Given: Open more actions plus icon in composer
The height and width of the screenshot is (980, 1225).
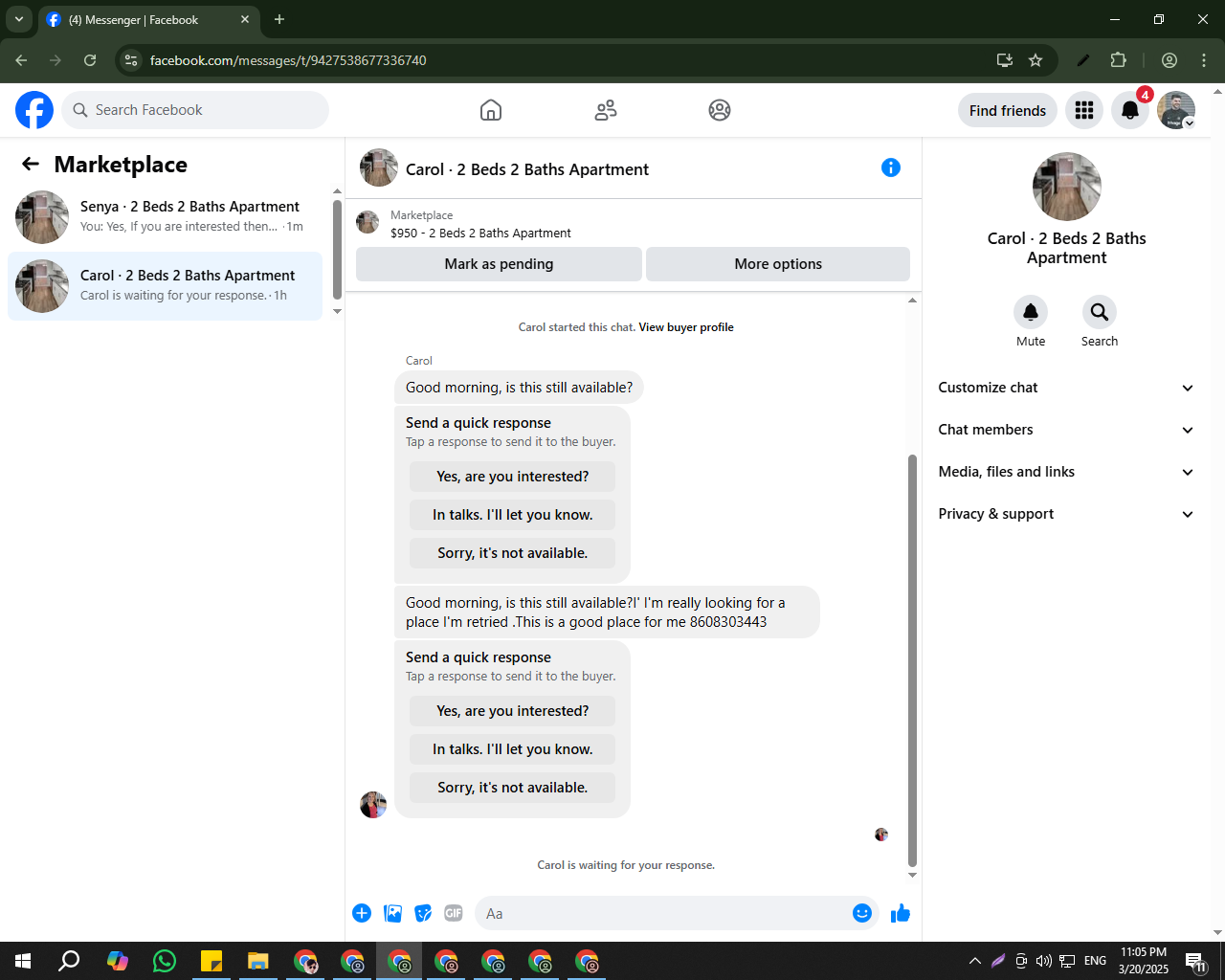Looking at the screenshot, I should click(362, 913).
